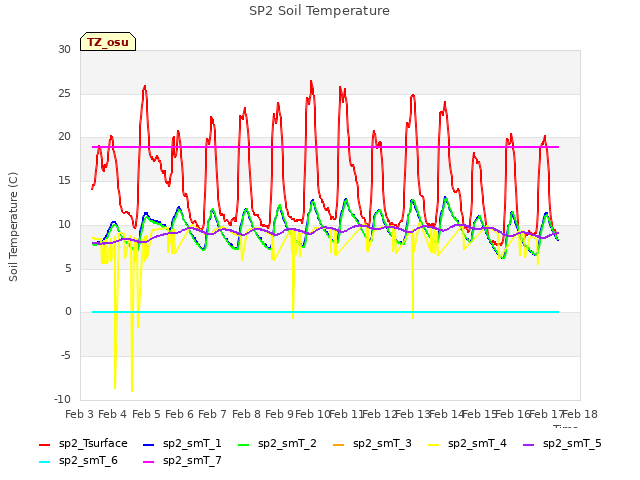Click the Soil Temperature (C) axis label

pyautogui.click(x=13, y=227)
